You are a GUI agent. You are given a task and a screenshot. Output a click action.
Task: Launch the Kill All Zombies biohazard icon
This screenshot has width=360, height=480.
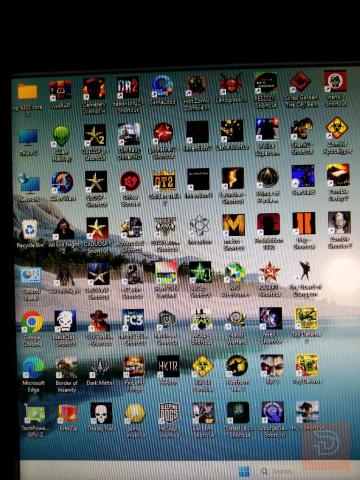tap(202, 366)
